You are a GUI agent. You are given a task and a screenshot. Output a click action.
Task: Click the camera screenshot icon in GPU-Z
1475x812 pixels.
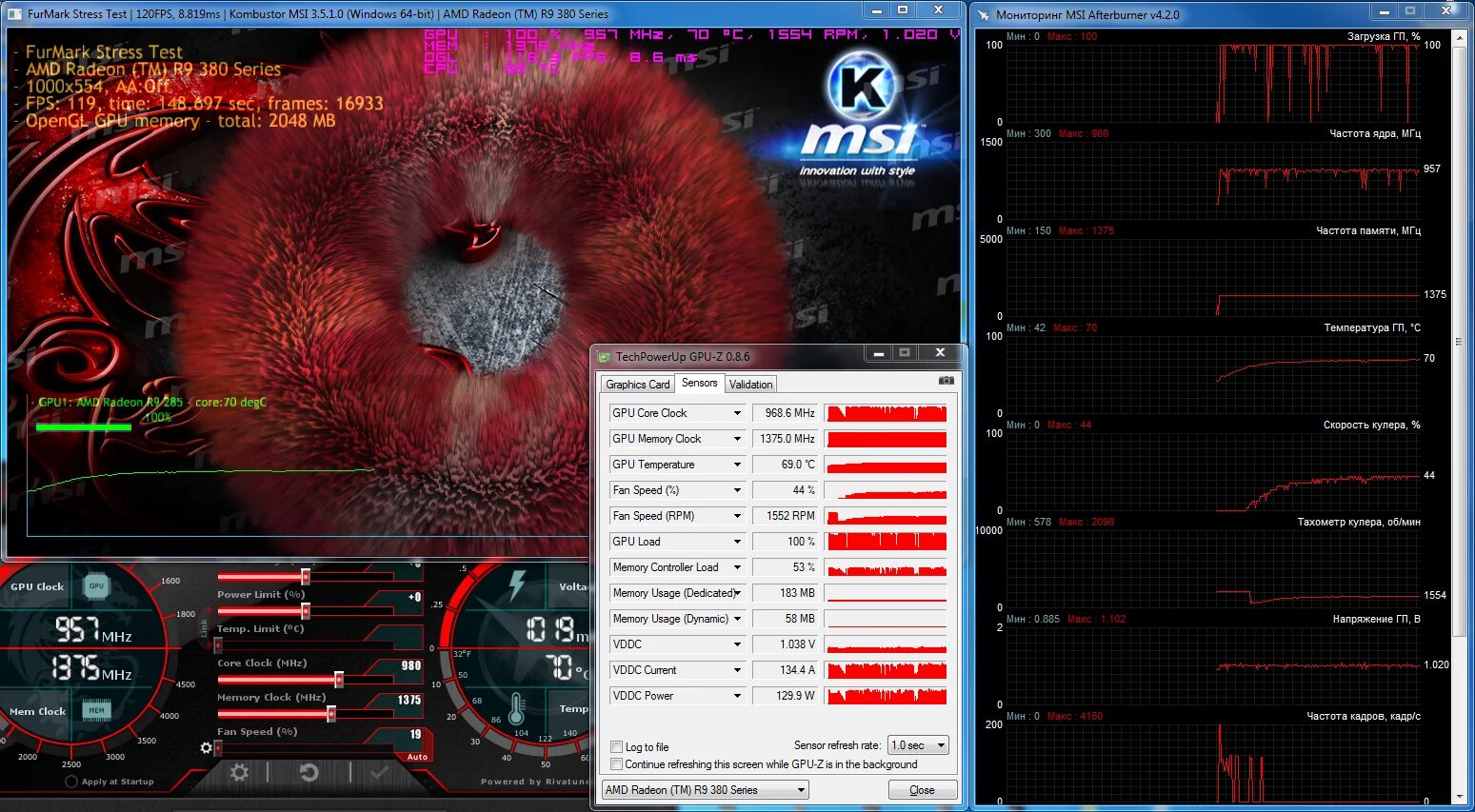[x=946, y=380]
